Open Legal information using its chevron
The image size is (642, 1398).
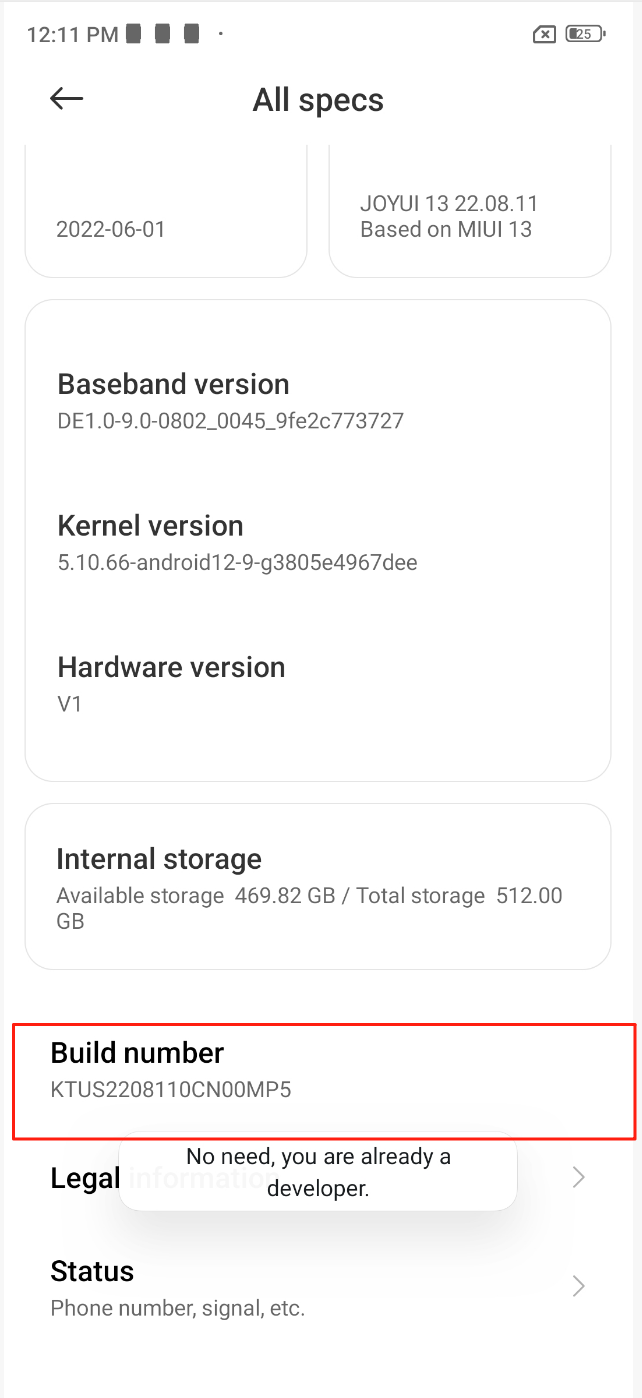coord(578,1178)
